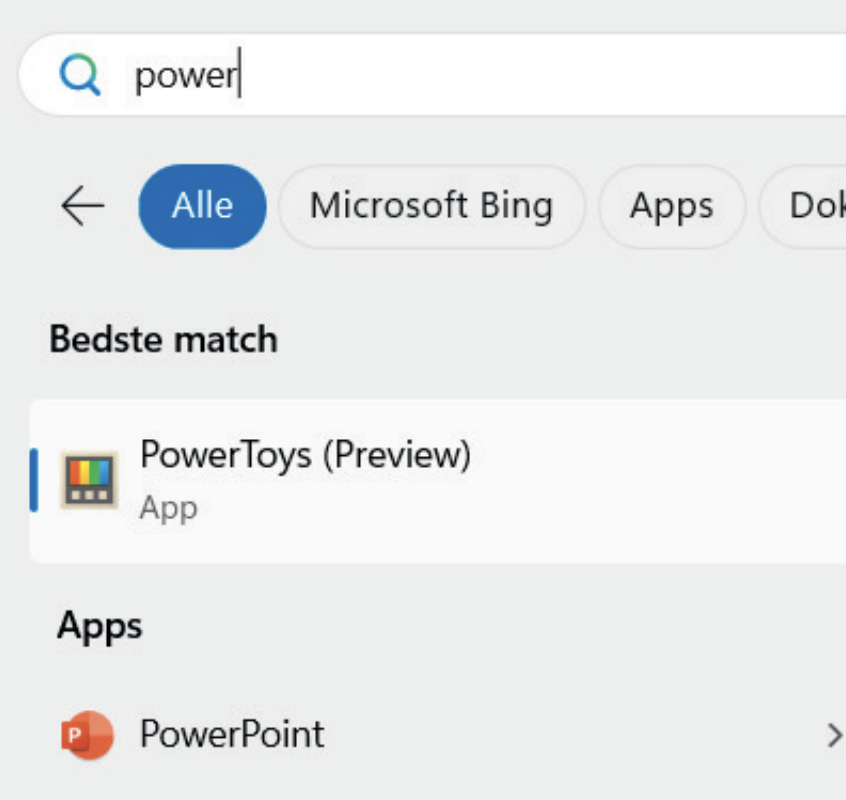Click the PowerPoint app icon
Image resolution: width=846 pixels, height=800 pixels.
[87, 736]
